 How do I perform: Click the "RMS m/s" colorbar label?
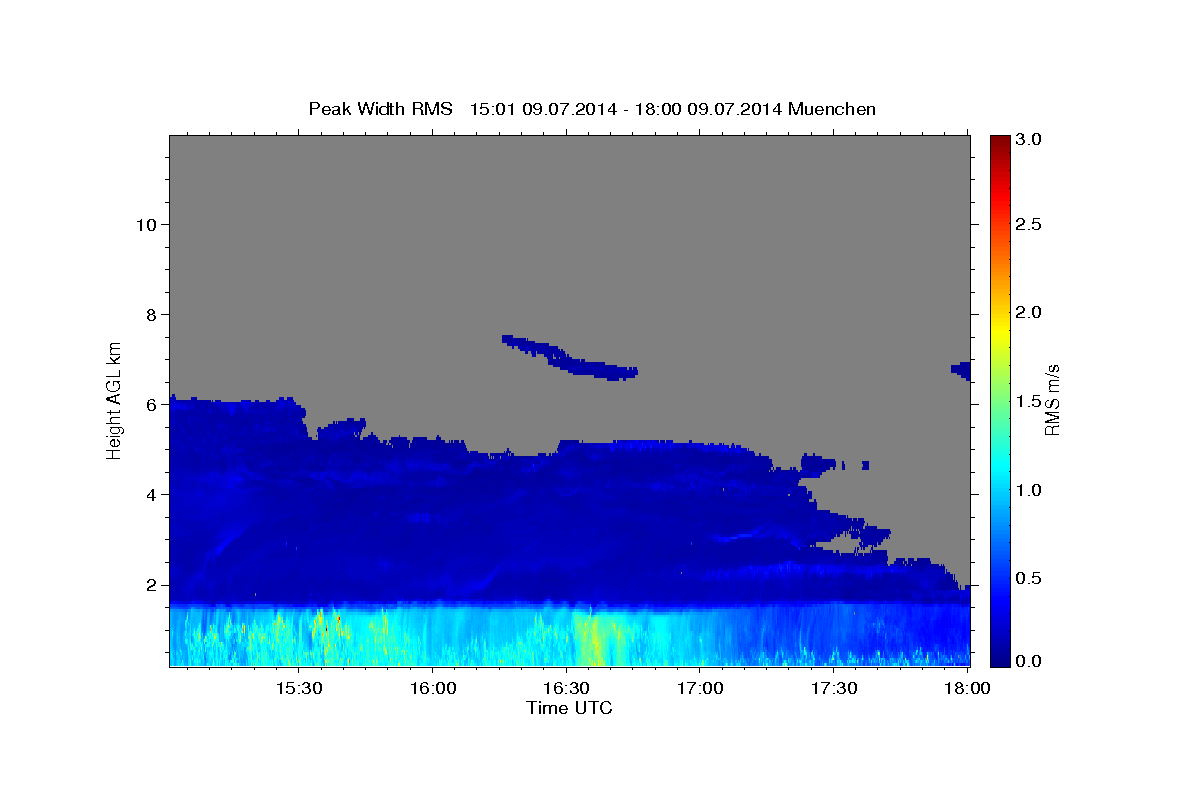pos(1052,400)
